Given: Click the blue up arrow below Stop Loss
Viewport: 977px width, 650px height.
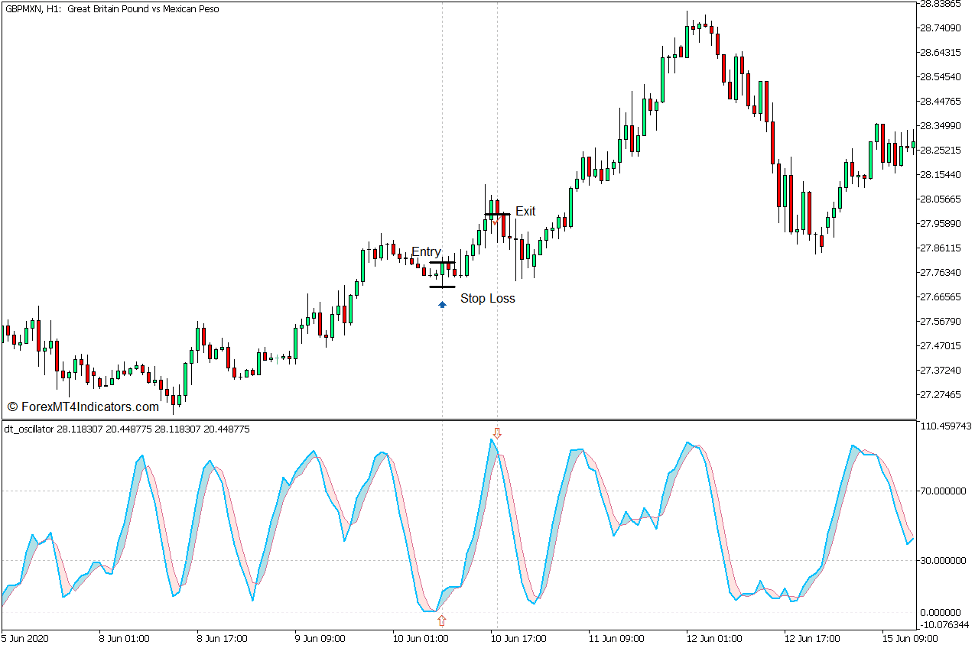Looking at the screenshot, I should 442,304.
